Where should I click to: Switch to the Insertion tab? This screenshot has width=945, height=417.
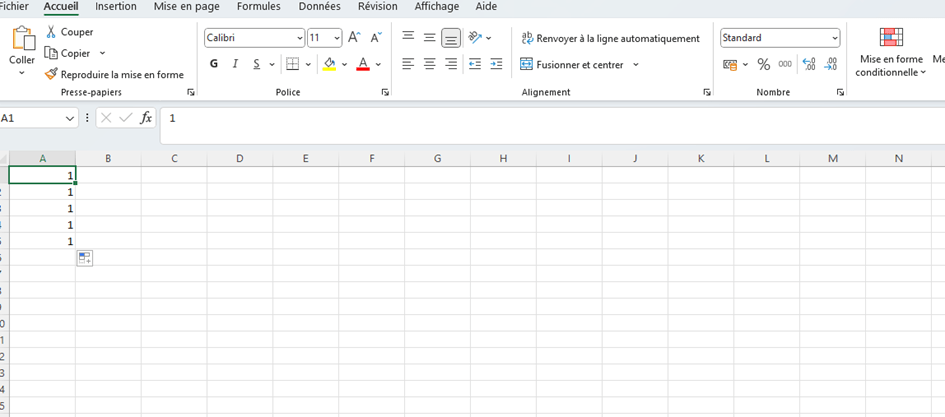pyautogui.click(x=115, y=6)
